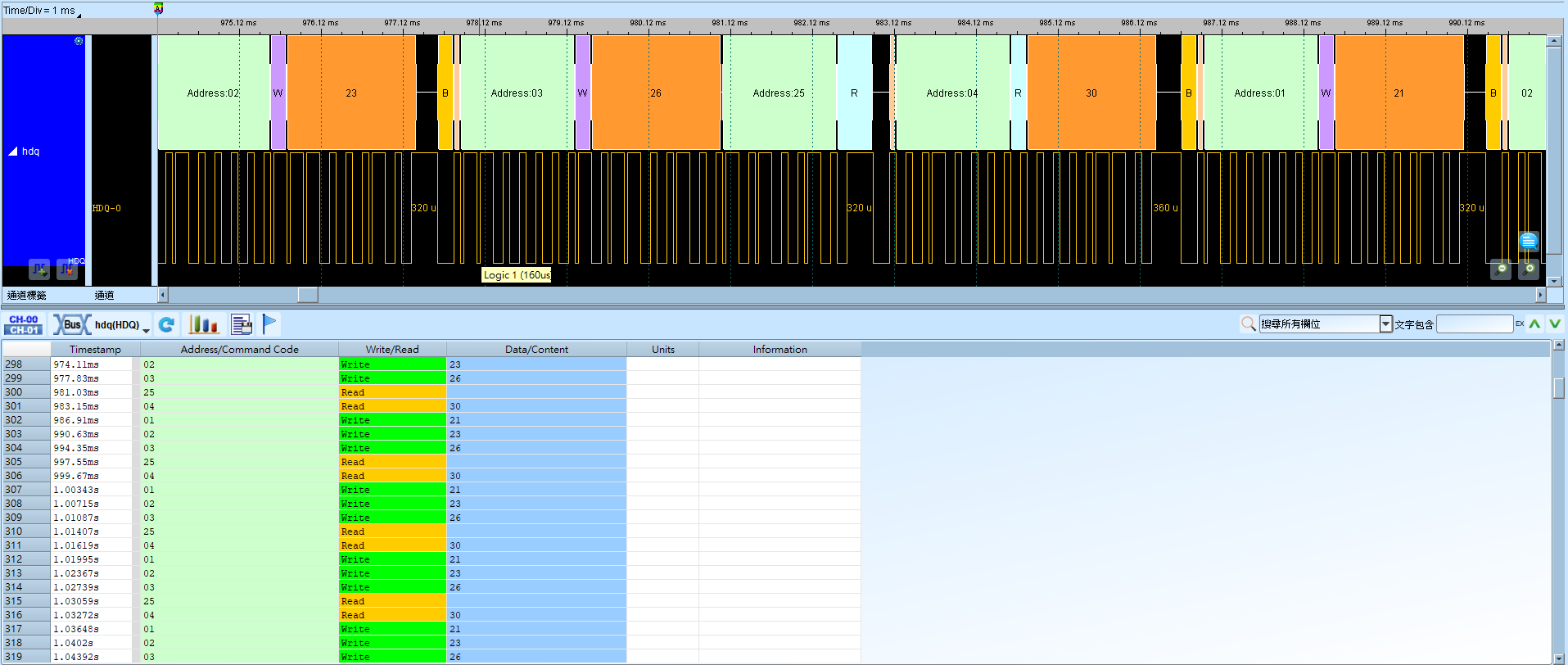Click the blue flag marker icon
The height and width of the screenshot is (665, 1568).
[269, 325]
